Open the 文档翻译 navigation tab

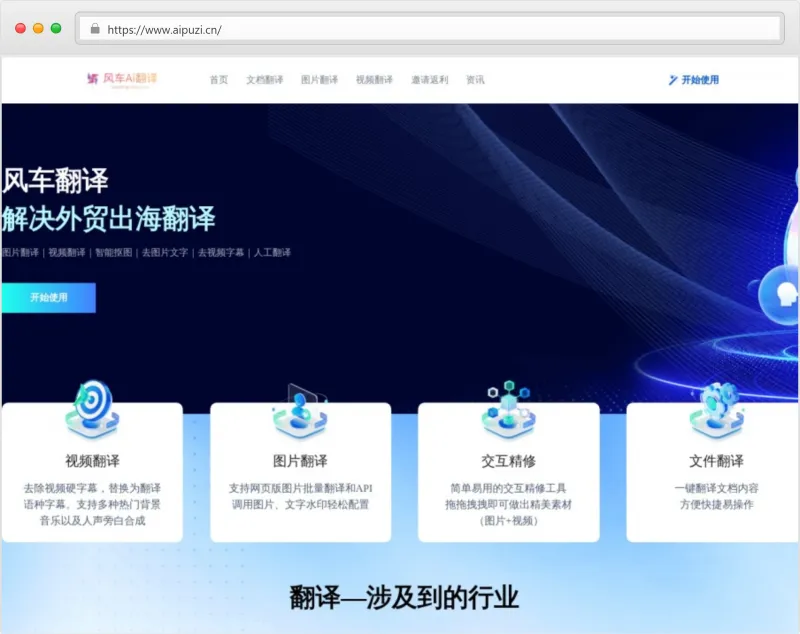262,79
